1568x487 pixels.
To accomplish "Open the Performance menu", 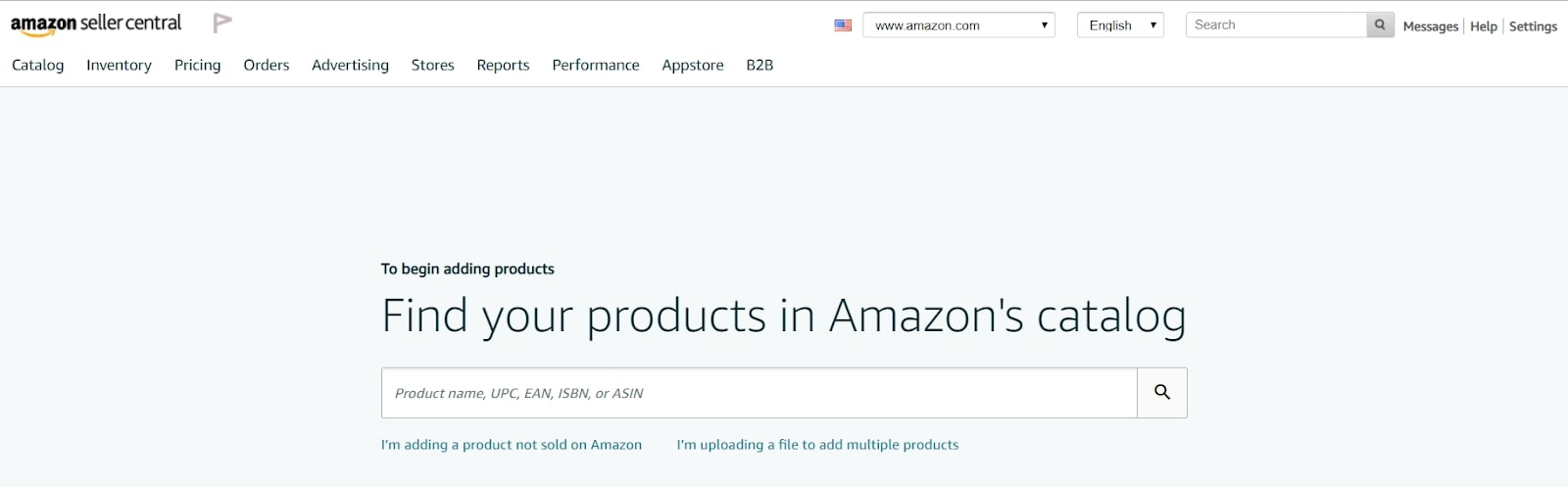I will coord(595,65).
